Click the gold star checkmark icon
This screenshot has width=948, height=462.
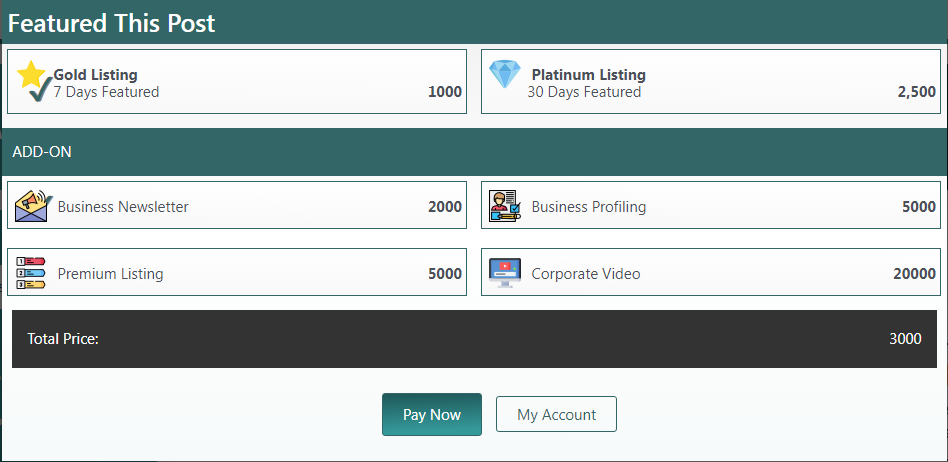click(34, 80)
